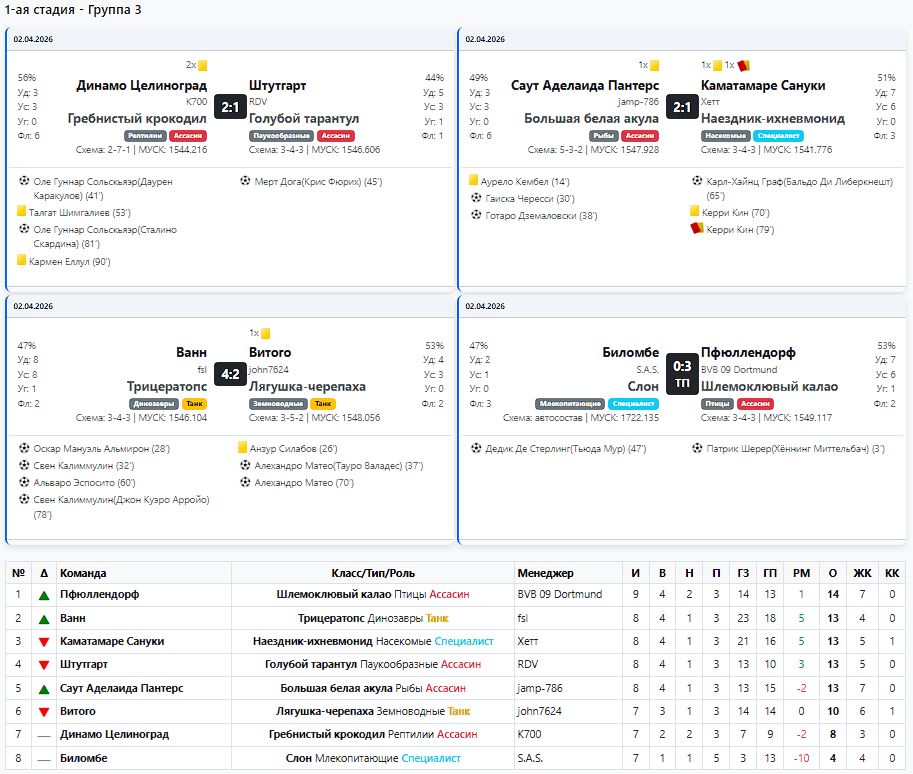This screenshot has height=774, width=913.
Task: Click the ball icon by Патрик Шерер
Action: (x=697, y=448)
